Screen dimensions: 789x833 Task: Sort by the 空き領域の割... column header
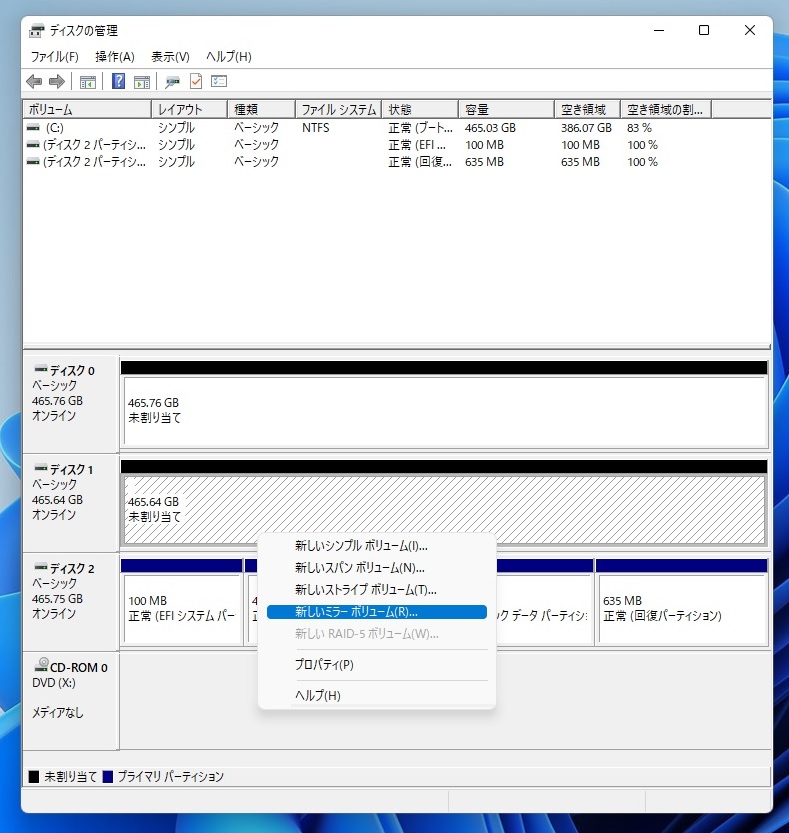666,109
